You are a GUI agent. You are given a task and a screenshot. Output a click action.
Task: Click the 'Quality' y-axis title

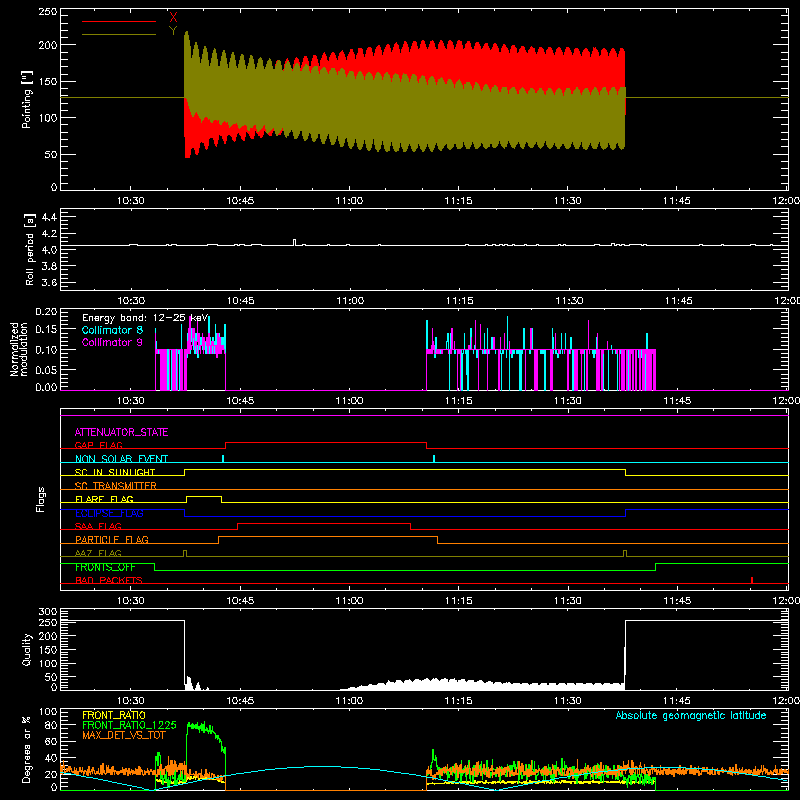click(27, 649)
